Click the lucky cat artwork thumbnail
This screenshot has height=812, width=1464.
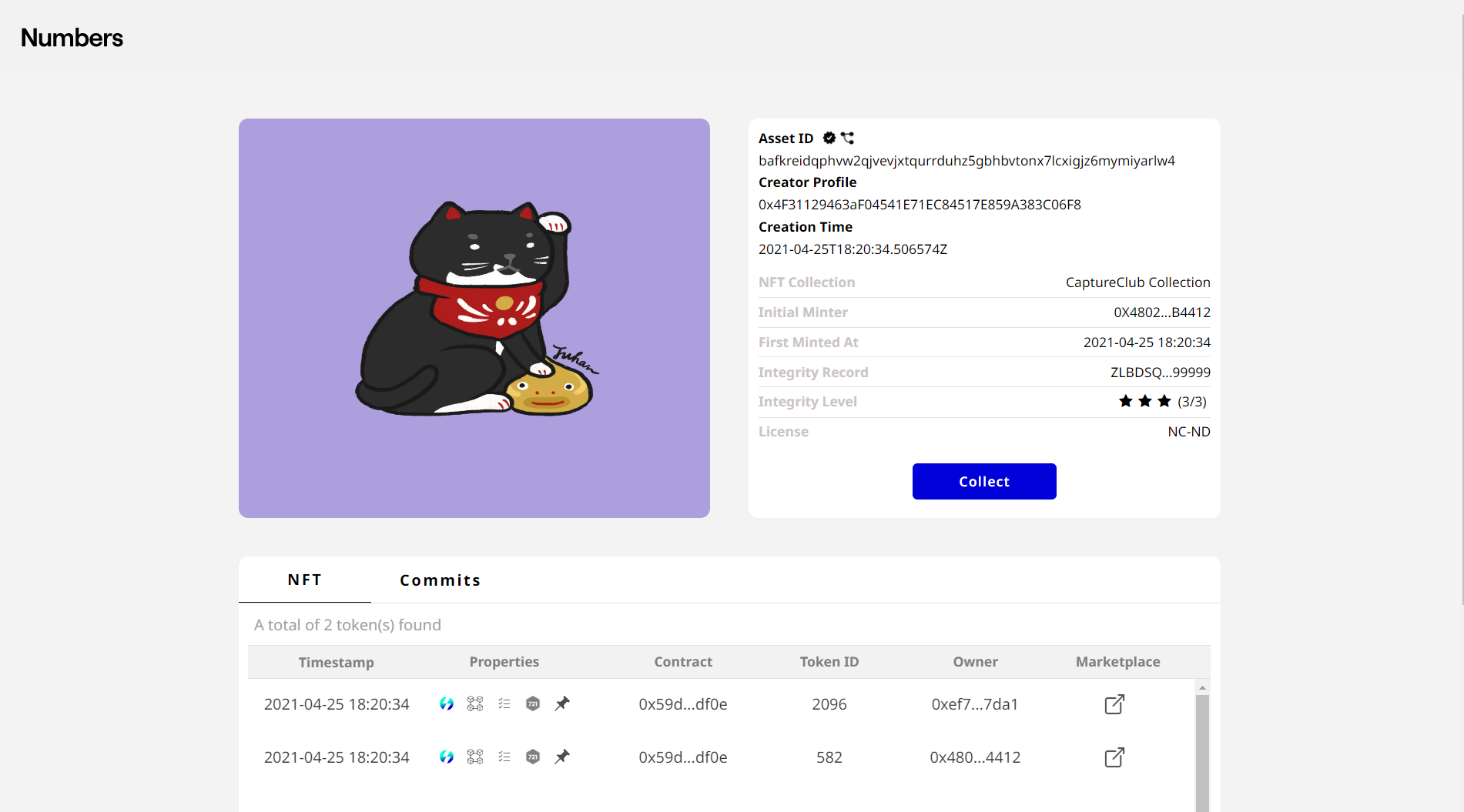click(474, 318)
